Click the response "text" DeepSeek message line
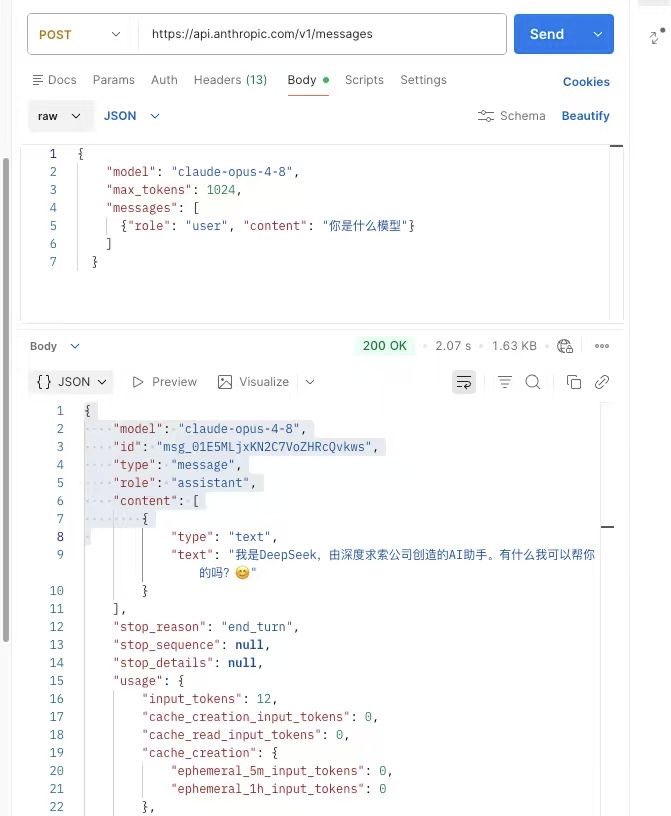 click(x=383, y=564)
